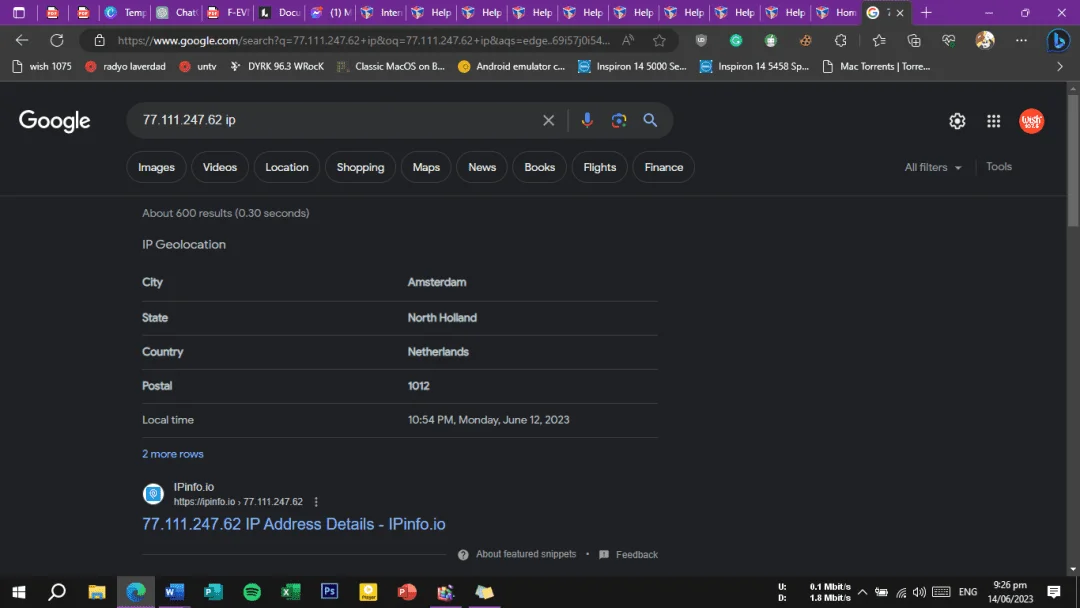Open taskbar search magnifier
Viewport: 1080px width, 608px height.
tap(57, 591)
